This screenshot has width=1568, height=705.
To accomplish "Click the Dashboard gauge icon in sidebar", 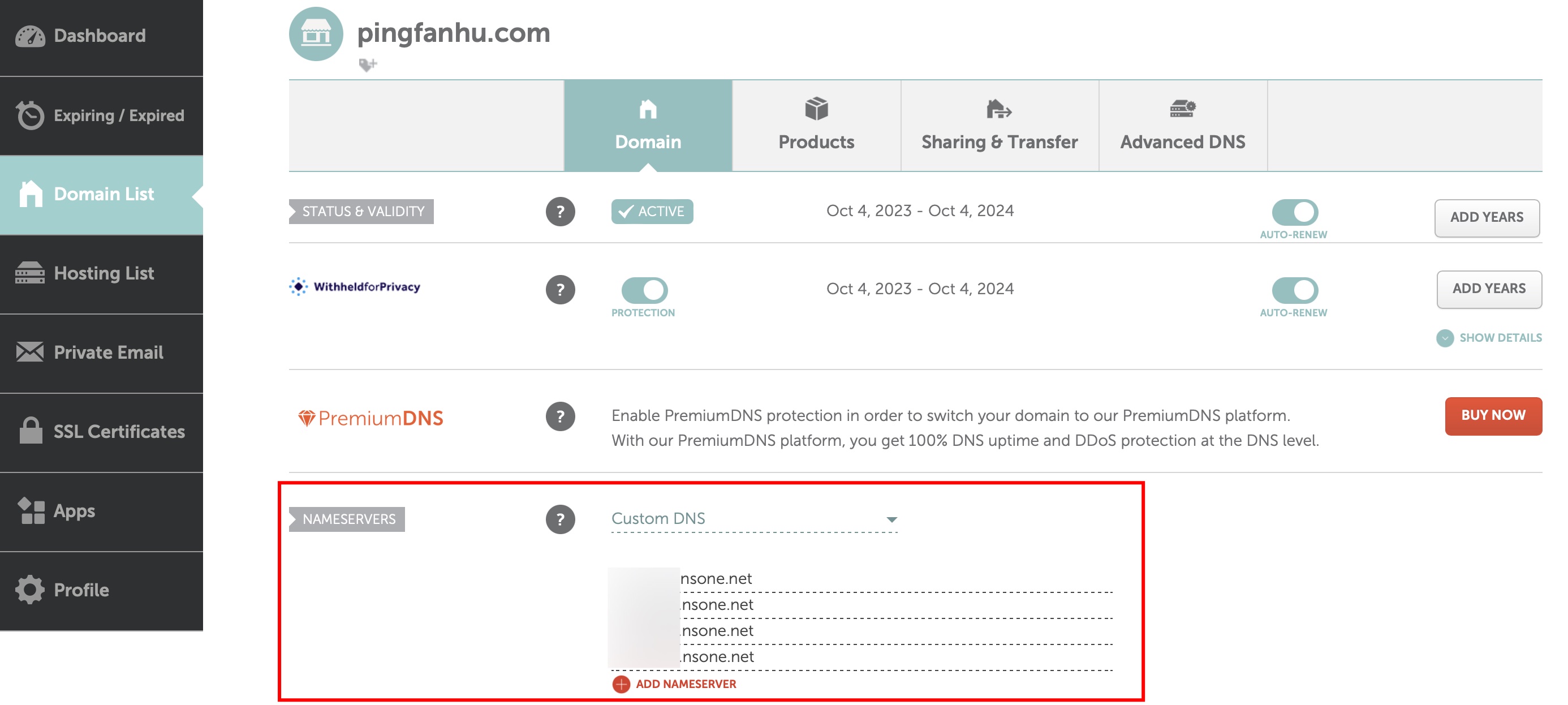I will click(30, 36).
